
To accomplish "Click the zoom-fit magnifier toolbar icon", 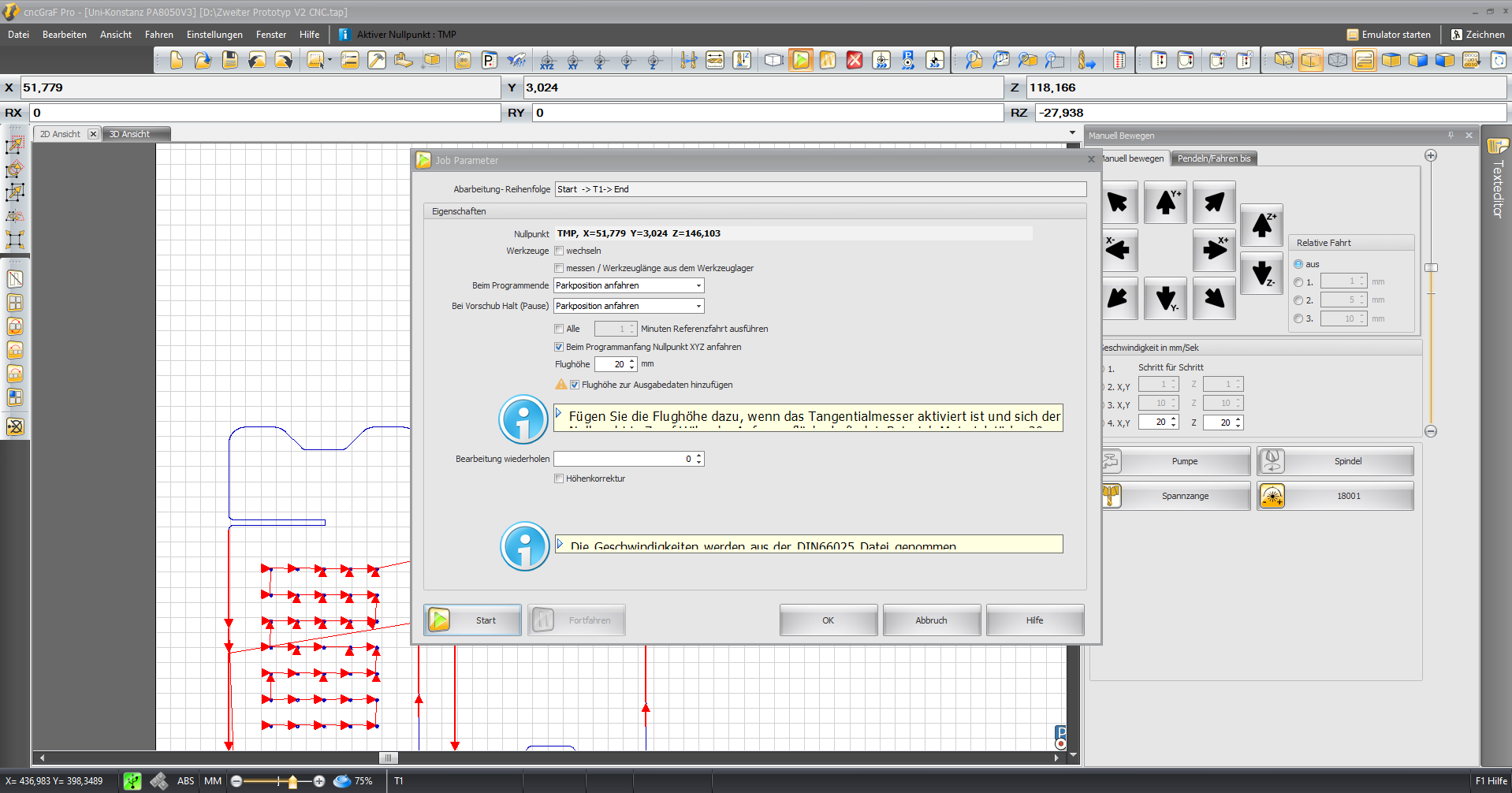I will point(974,60).
